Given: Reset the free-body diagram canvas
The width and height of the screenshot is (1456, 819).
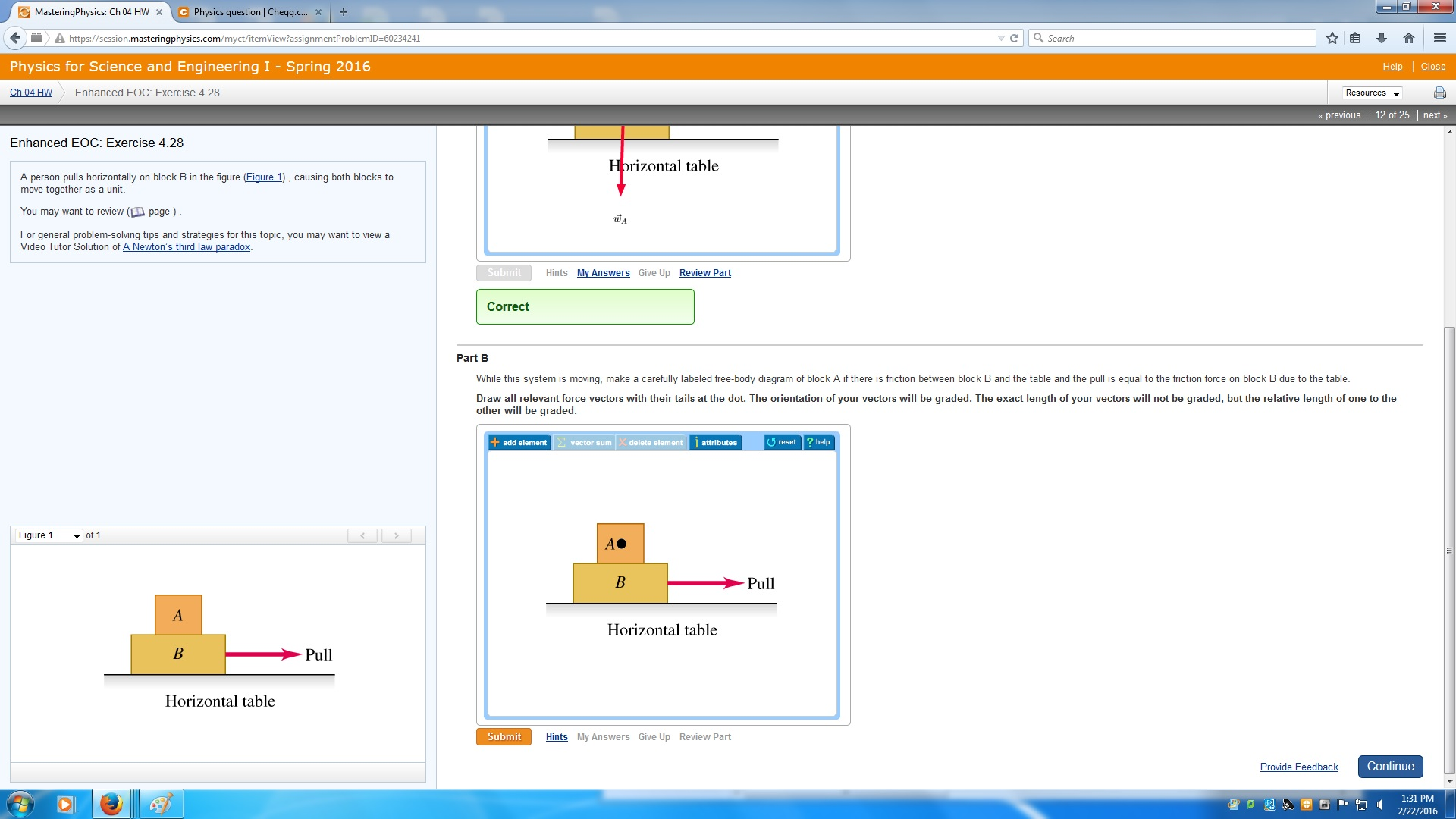Looking at the screenshot, I should point(782,442).
